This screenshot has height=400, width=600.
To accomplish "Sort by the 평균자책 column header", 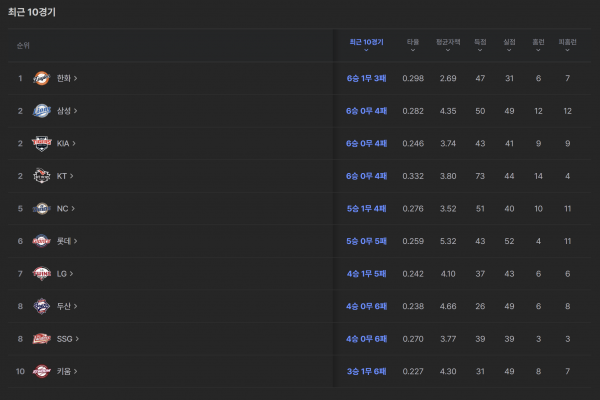I will pos(448,45).
